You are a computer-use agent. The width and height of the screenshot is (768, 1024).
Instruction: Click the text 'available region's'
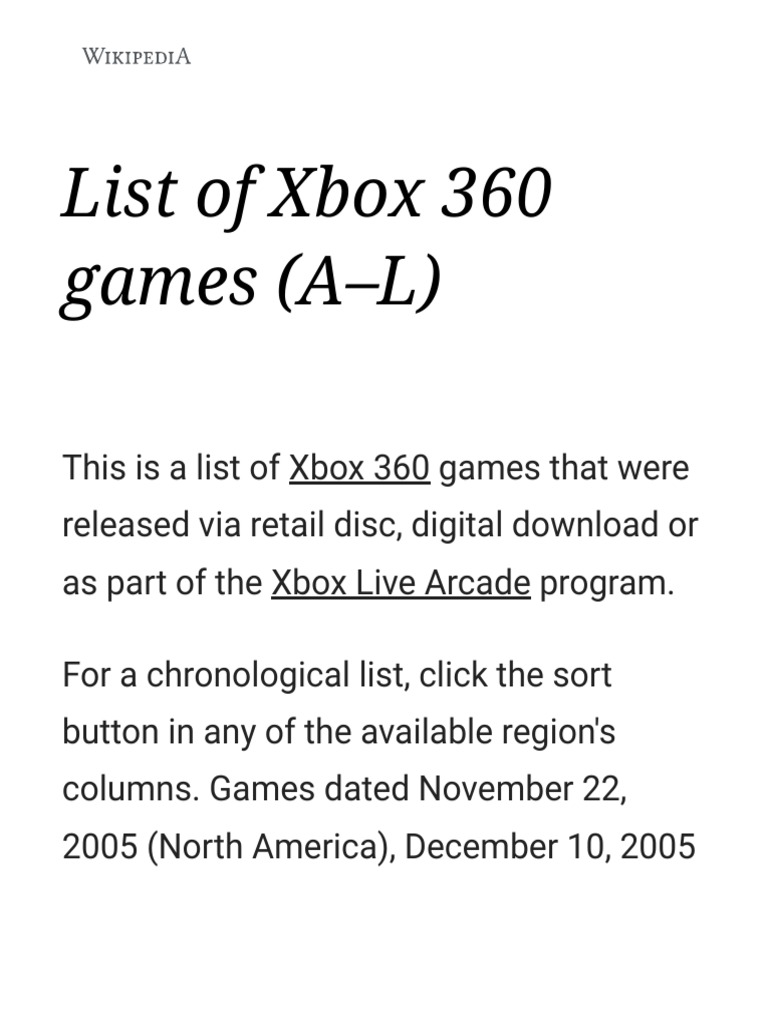pos(488,732)
